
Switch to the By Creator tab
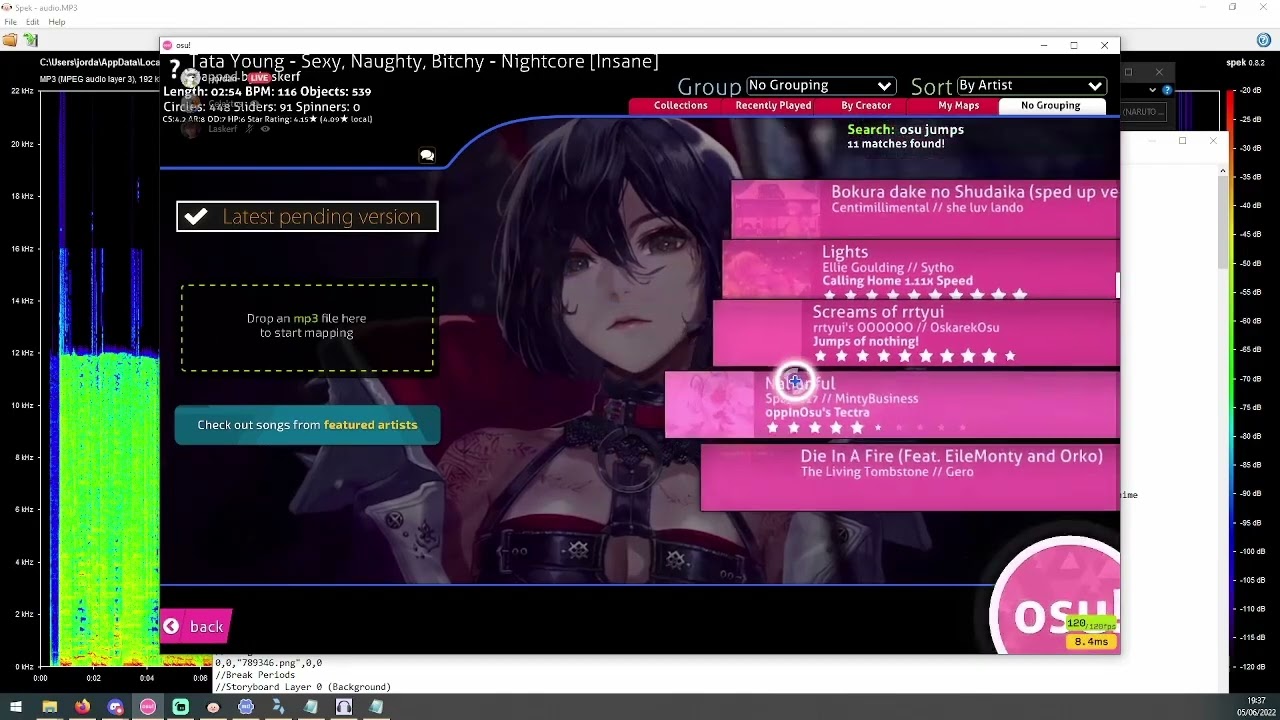pos(866,106)
